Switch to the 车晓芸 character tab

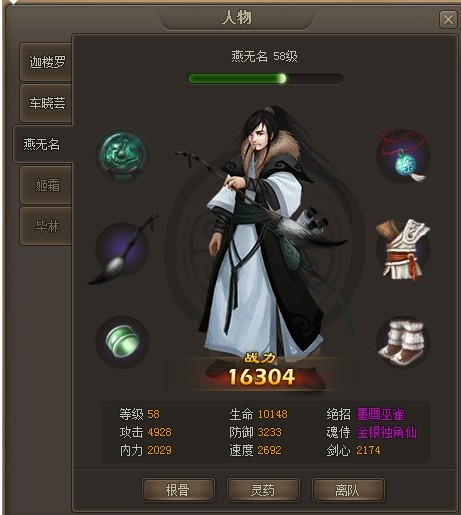tap(46, 103)
